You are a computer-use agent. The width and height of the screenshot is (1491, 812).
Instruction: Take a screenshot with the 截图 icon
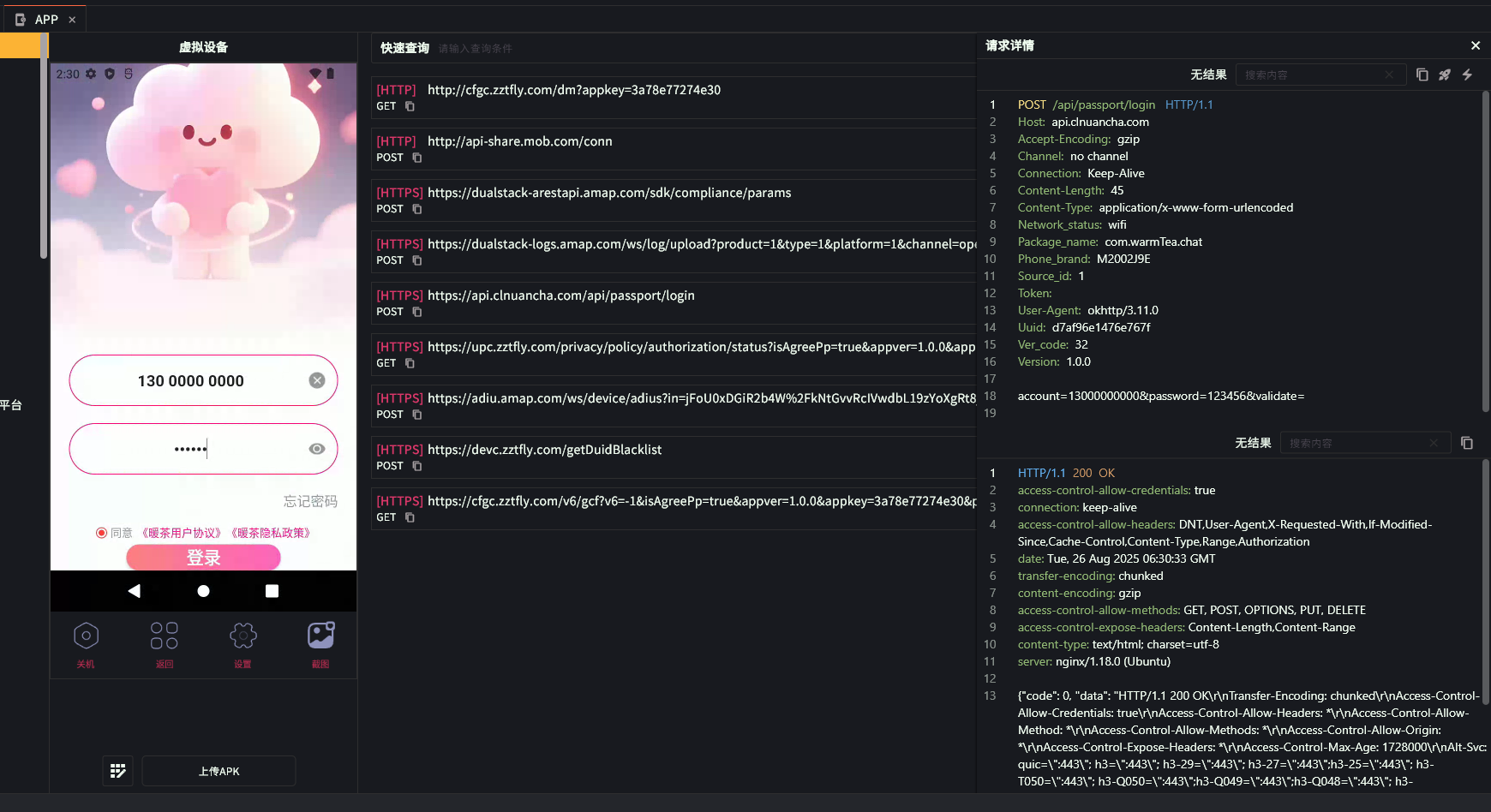pyautogui.click(x=321, y=636)
